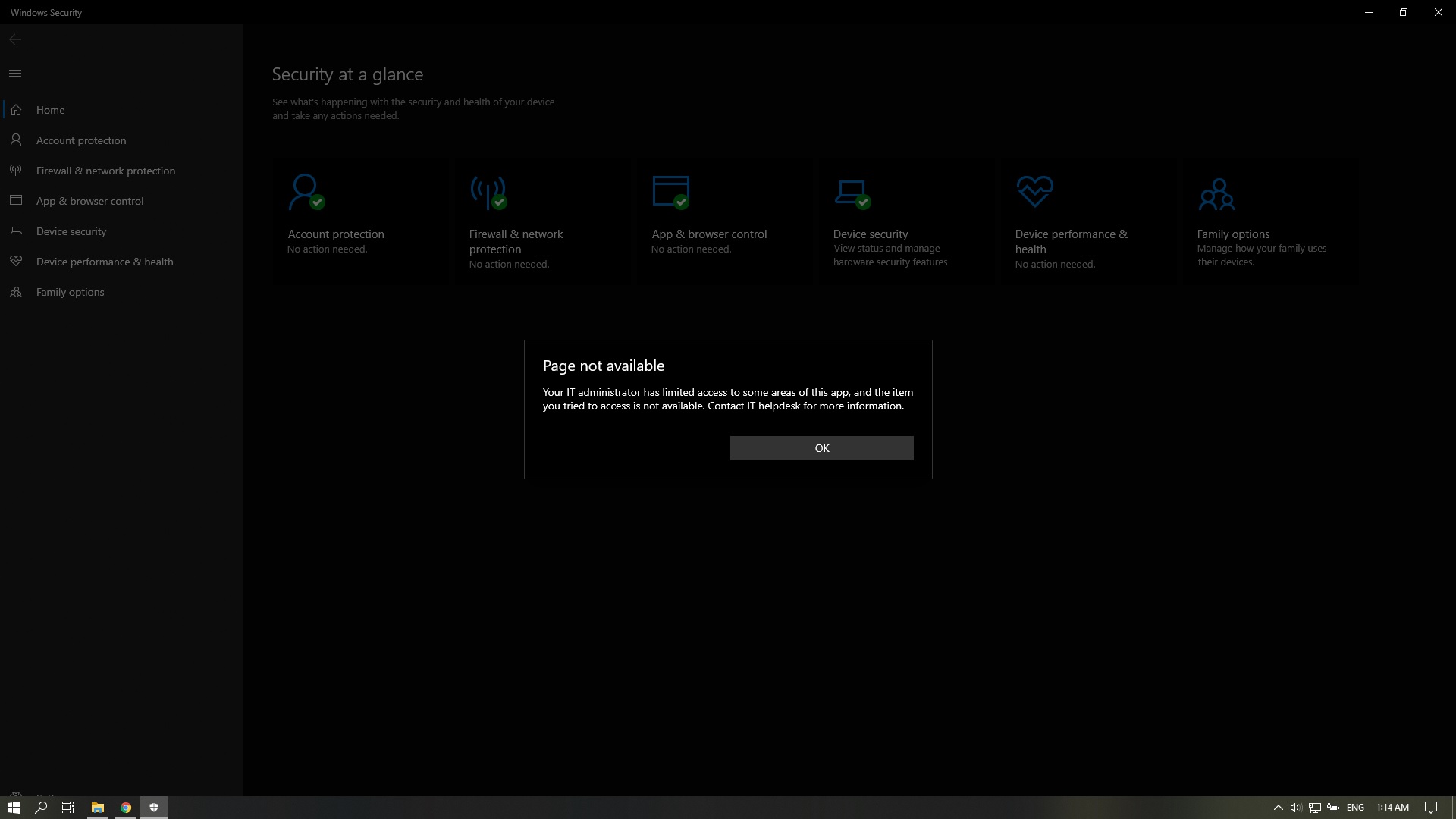Minimize the Windows Security window
The width and height of the screenshot is (1456, 819).
tap(1369, 12)
